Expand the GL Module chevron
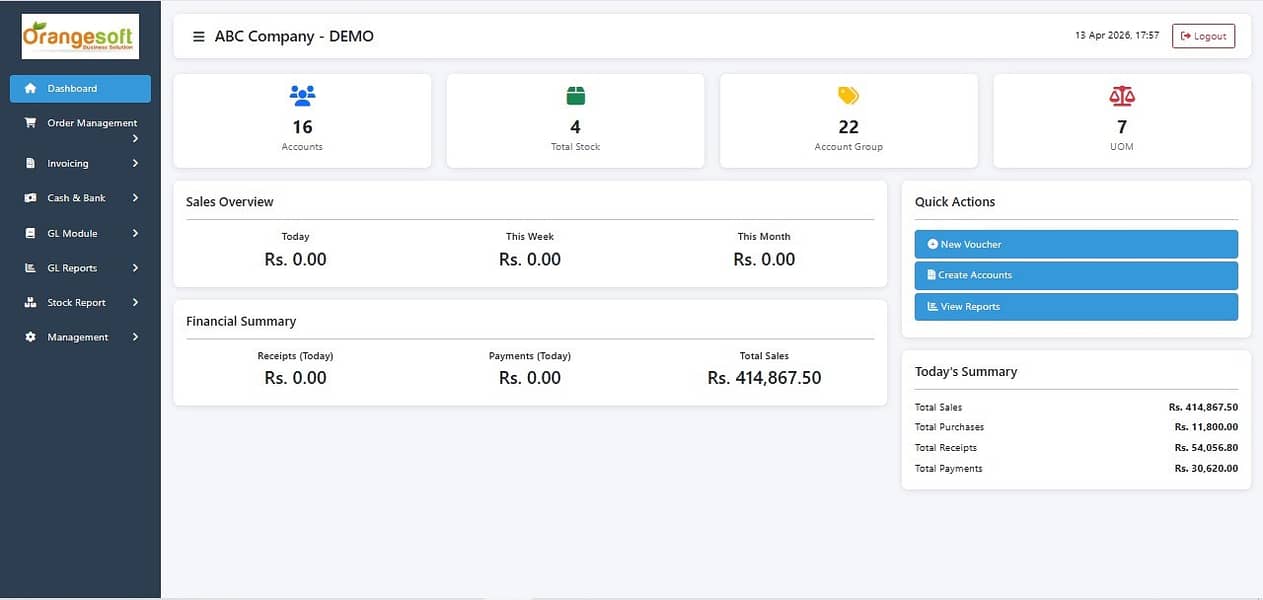Viewport: 1263px width, 600px height. 135,233
